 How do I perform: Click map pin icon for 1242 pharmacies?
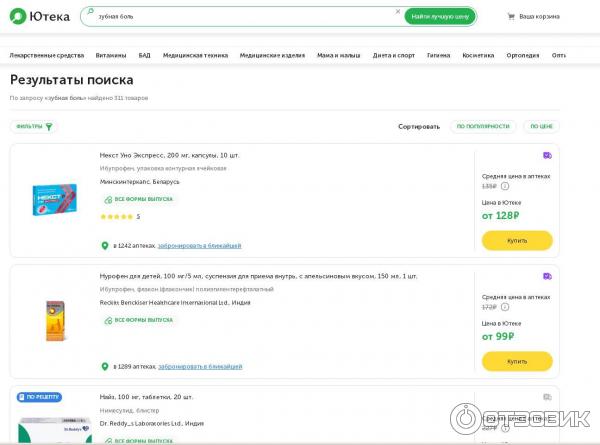tap(104, 245)
